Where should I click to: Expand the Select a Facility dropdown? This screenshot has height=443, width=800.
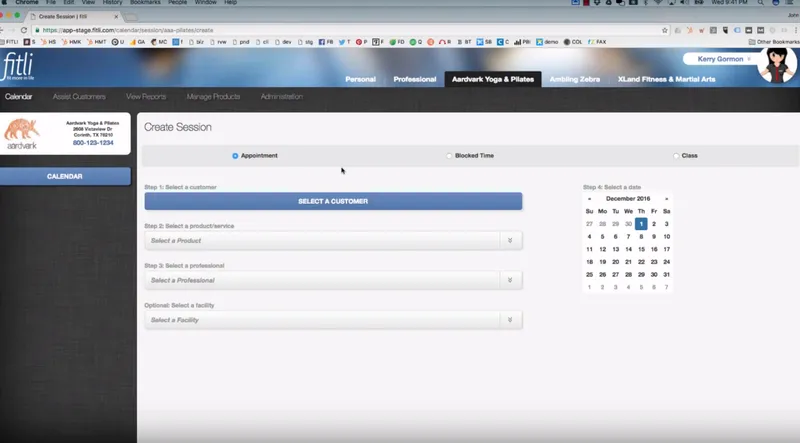[333, 320]
